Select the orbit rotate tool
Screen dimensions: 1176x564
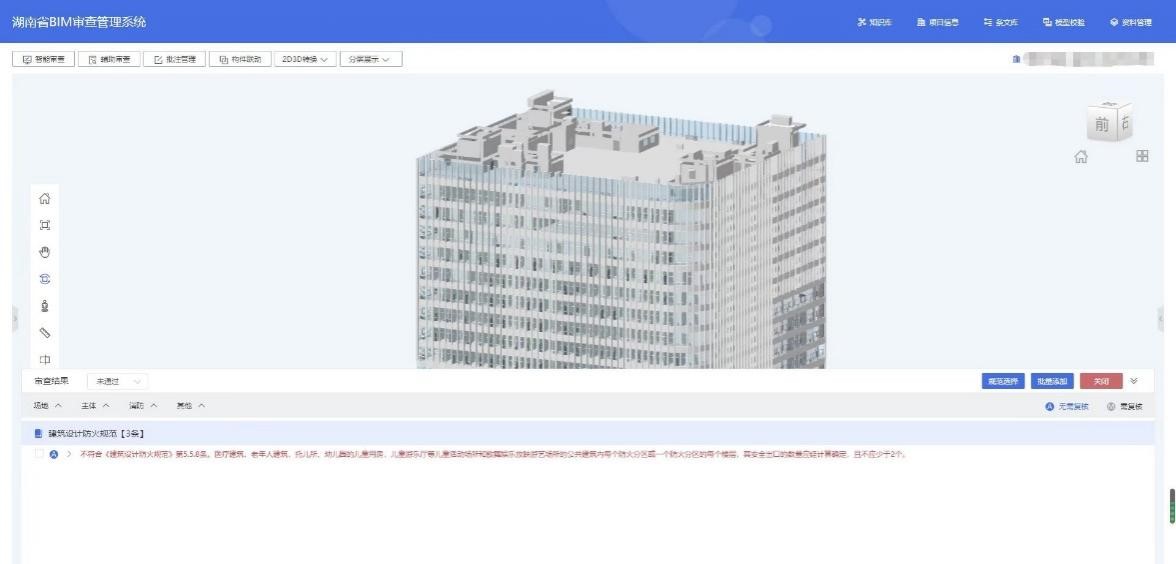(x=44, y=279)
